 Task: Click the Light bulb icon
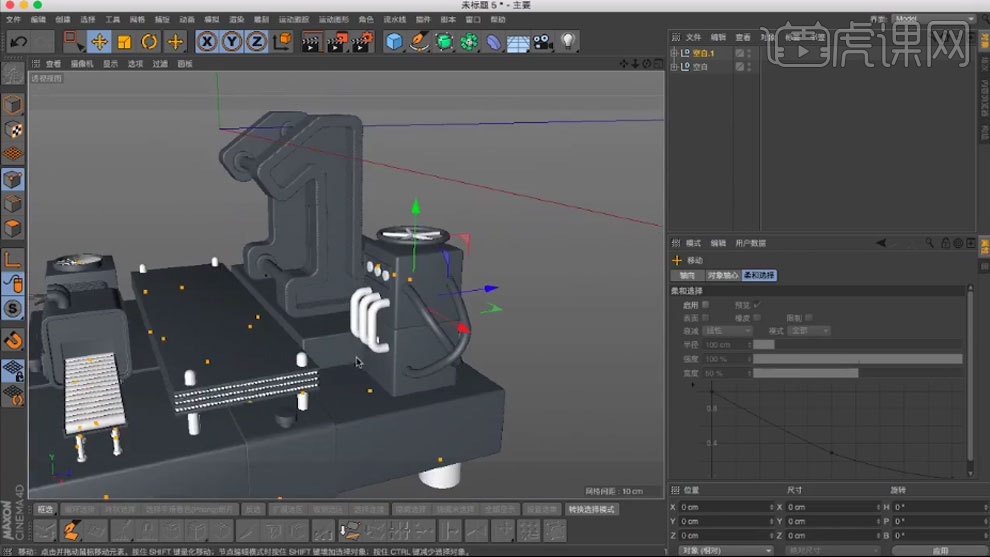pyautogui.click(x=568, y=41)
